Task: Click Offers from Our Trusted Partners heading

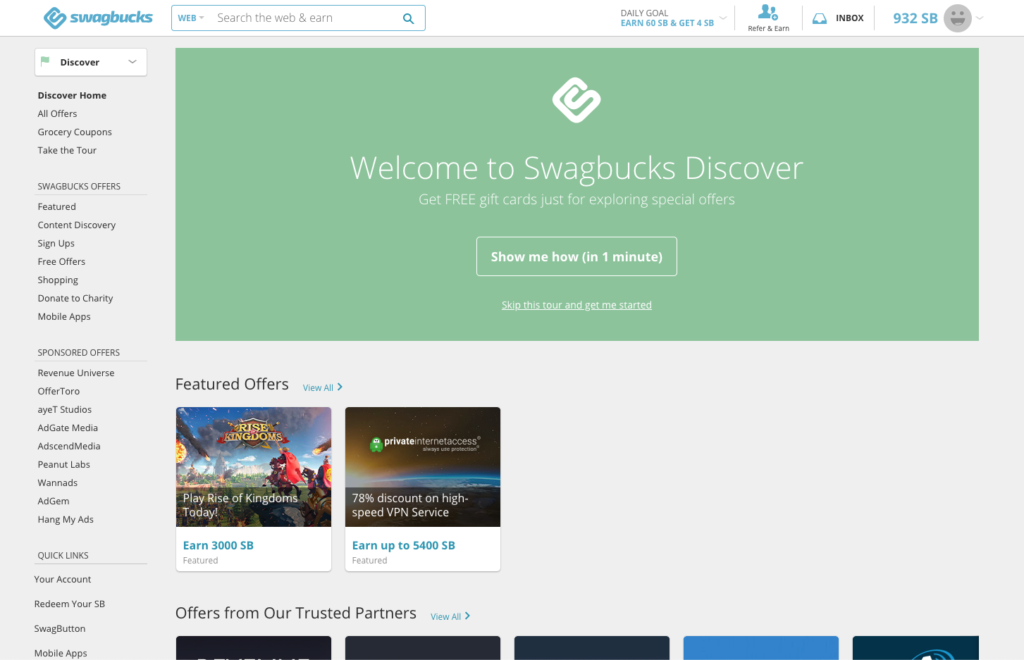Action: coord(296,613)
